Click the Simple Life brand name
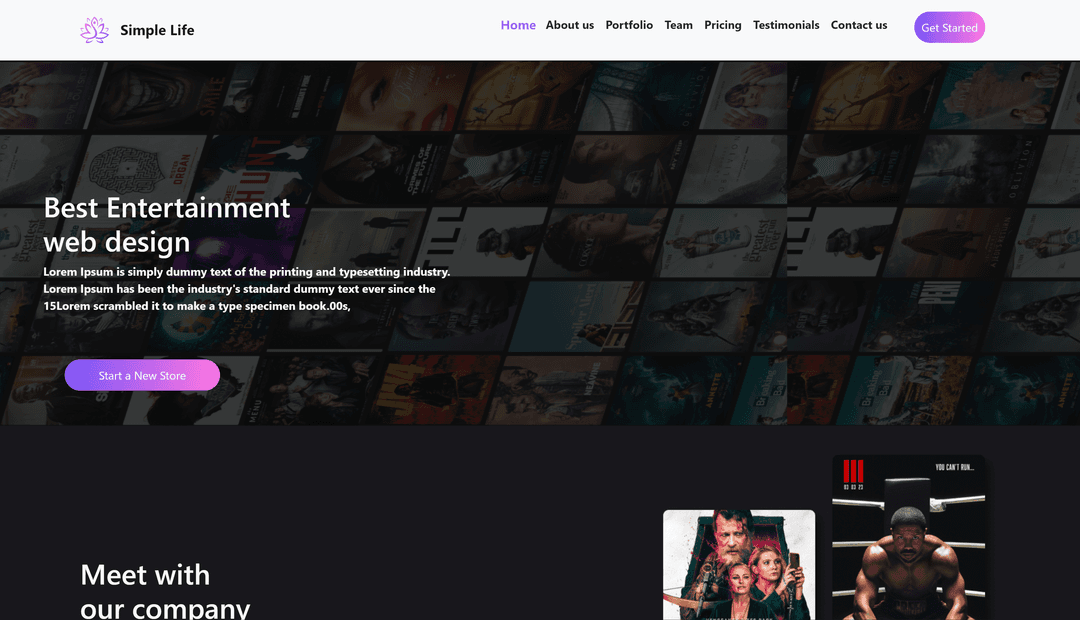 (x=157, y=30)
